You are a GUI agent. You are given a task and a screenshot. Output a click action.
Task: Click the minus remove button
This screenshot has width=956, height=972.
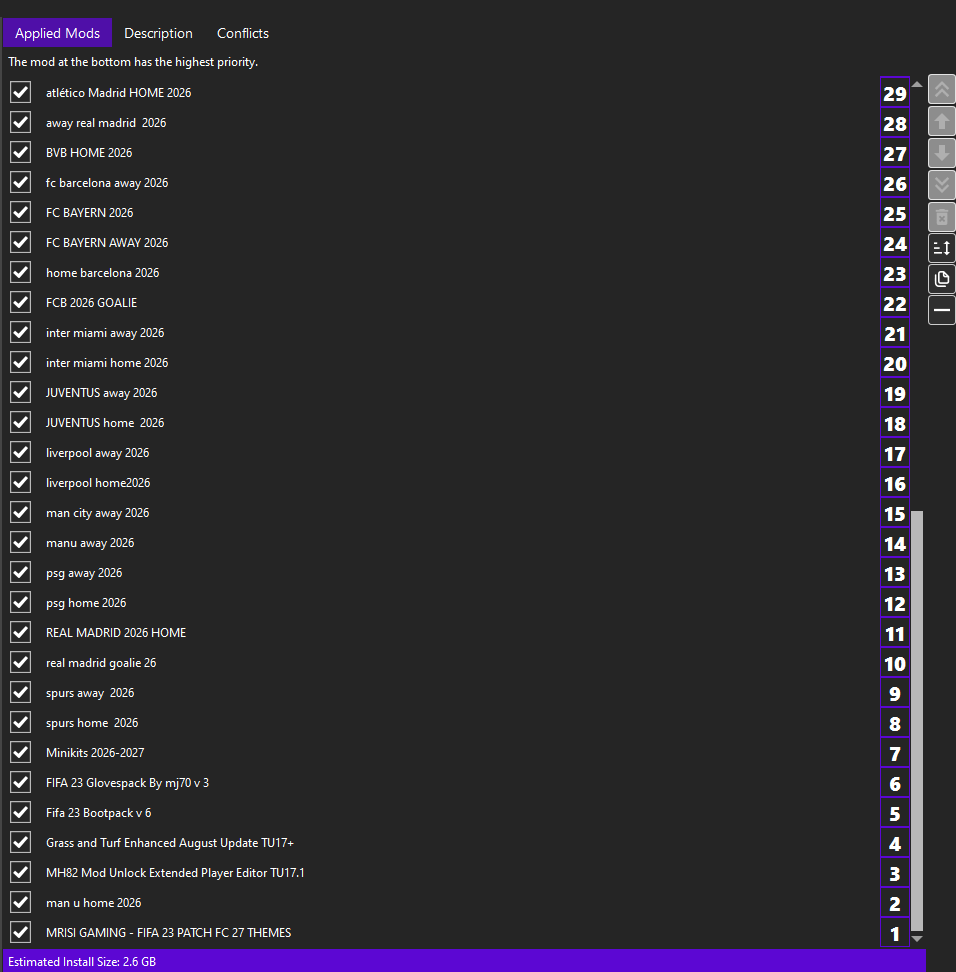click(941, 310)
